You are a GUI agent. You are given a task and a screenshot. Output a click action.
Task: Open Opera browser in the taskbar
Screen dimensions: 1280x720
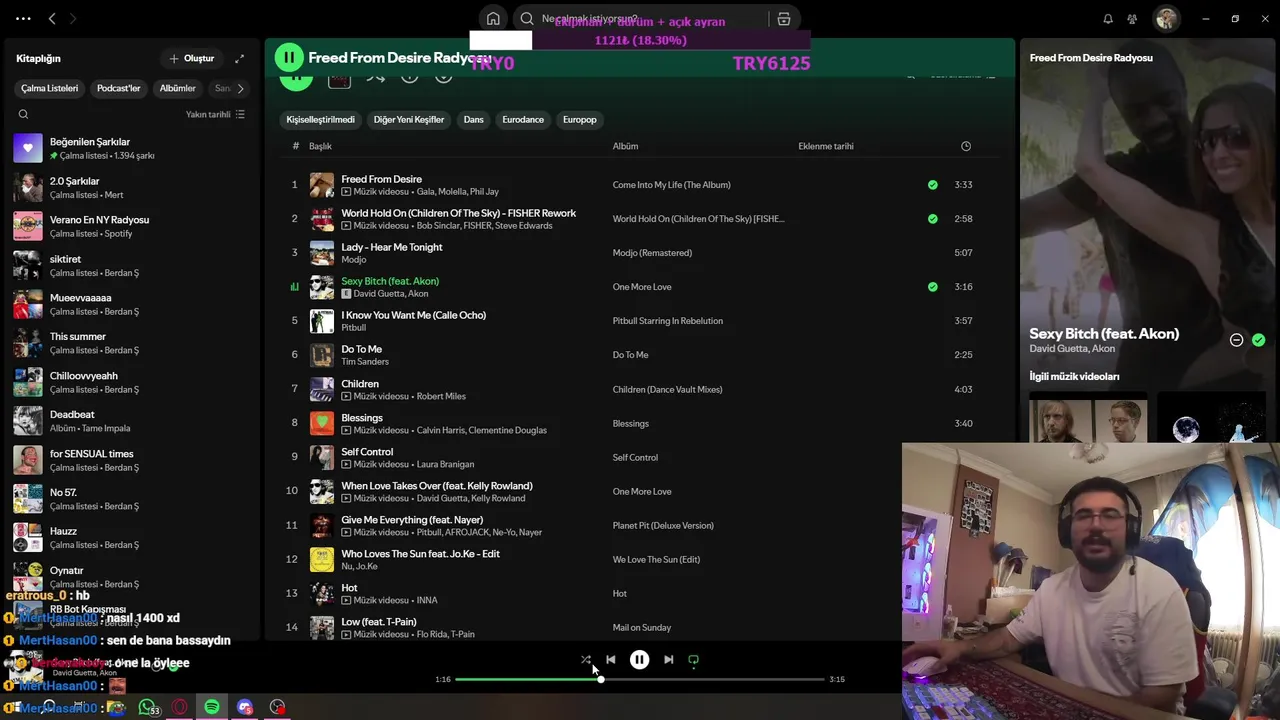(x=180, y=707)
